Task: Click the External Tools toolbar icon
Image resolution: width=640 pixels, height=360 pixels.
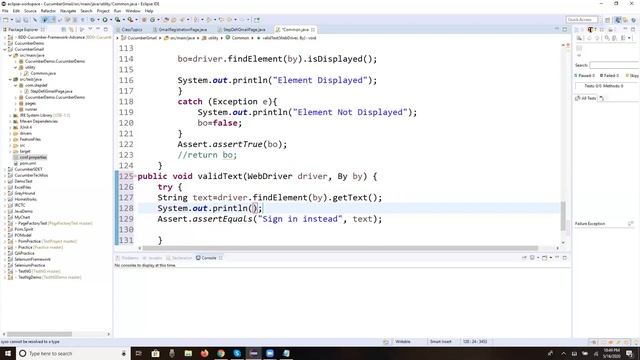Action: pos(131,20)
